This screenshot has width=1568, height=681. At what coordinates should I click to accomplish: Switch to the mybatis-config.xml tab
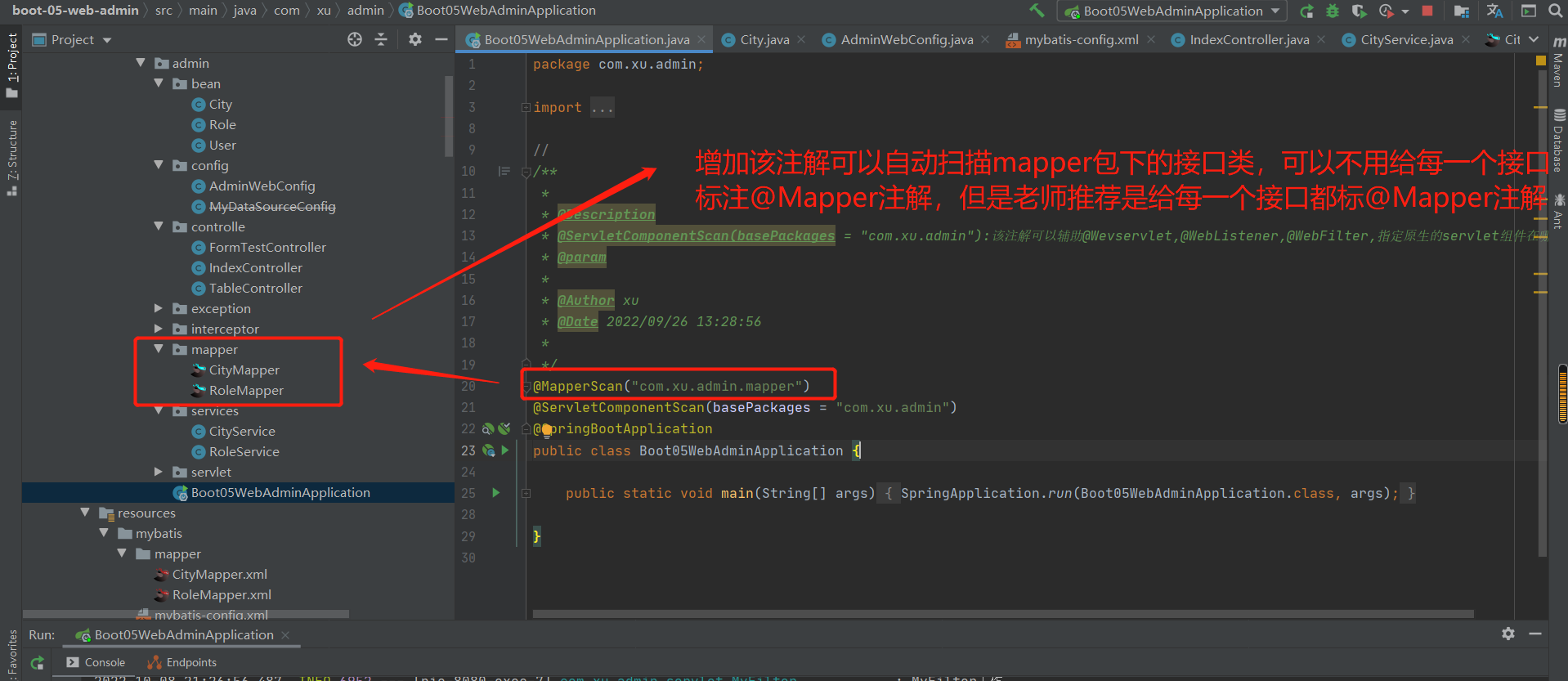[1082, 39]
